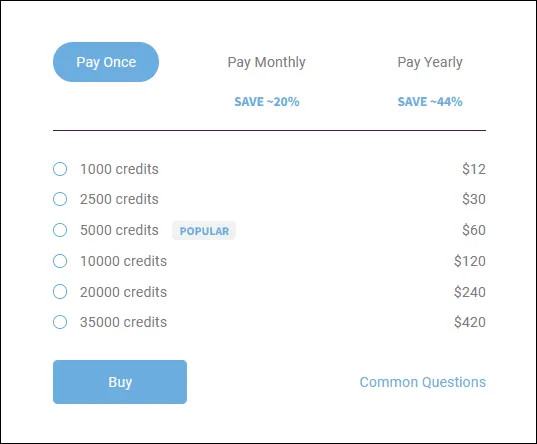Select the Pay Once tab
The height and width of the screenshot is (444, 537).
[106, 62]
